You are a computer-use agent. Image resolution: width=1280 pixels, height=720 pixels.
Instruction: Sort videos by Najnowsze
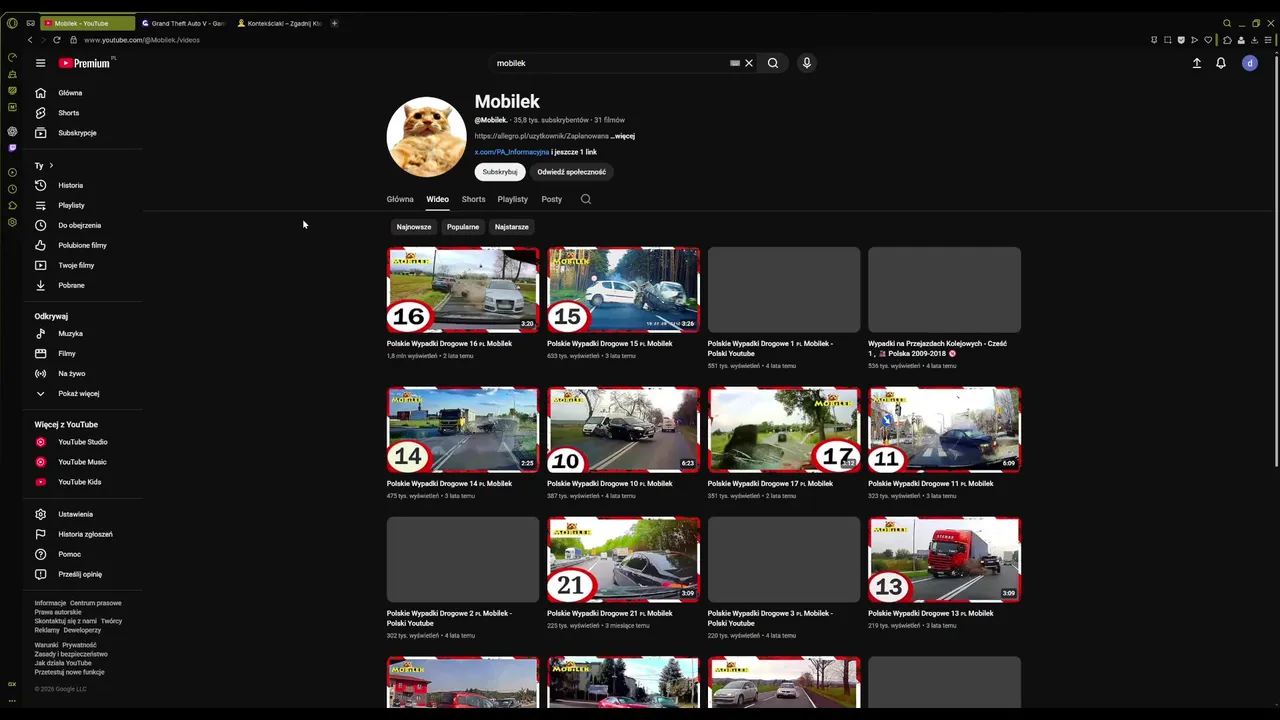point(414,227)
